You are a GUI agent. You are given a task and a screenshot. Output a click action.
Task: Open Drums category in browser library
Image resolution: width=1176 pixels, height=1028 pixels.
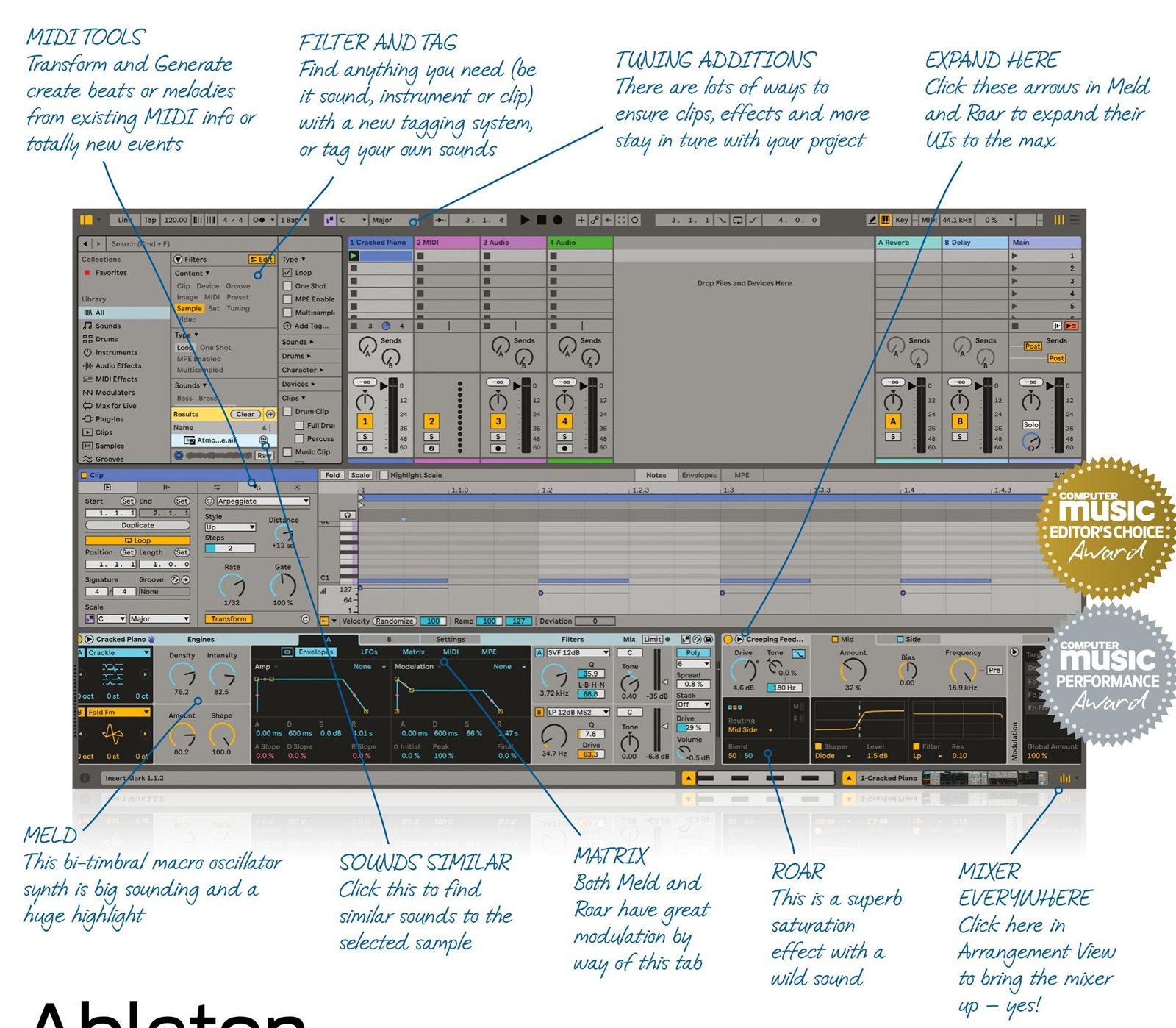coord(106,339)
